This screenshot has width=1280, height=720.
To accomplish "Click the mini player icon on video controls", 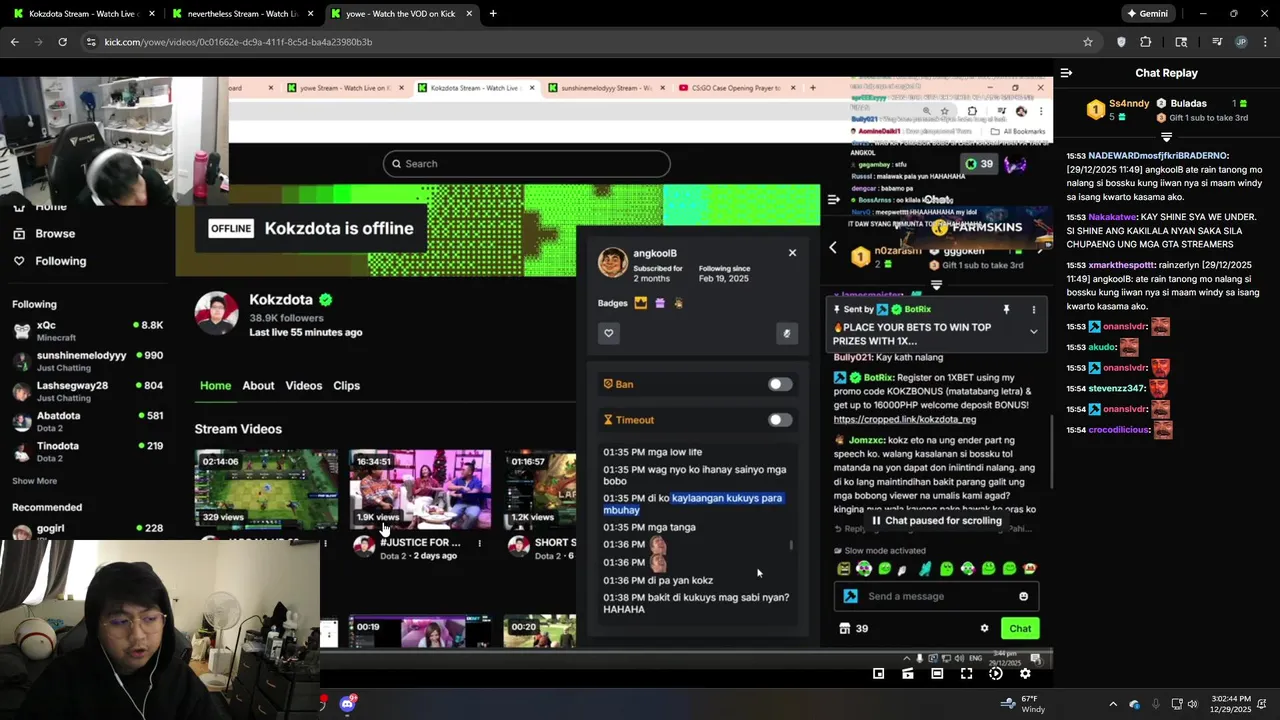I will click(878, 674).
